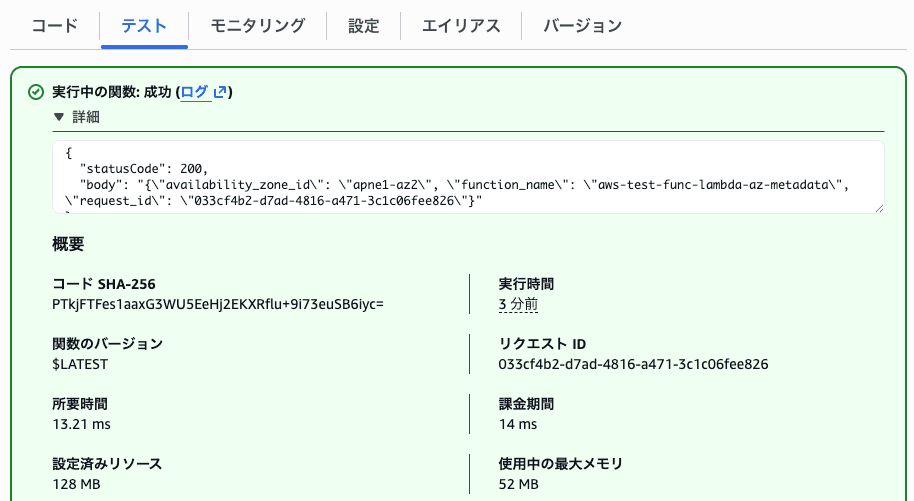
Task: Click the リクエスト ID label
Action: pos(542,344)
